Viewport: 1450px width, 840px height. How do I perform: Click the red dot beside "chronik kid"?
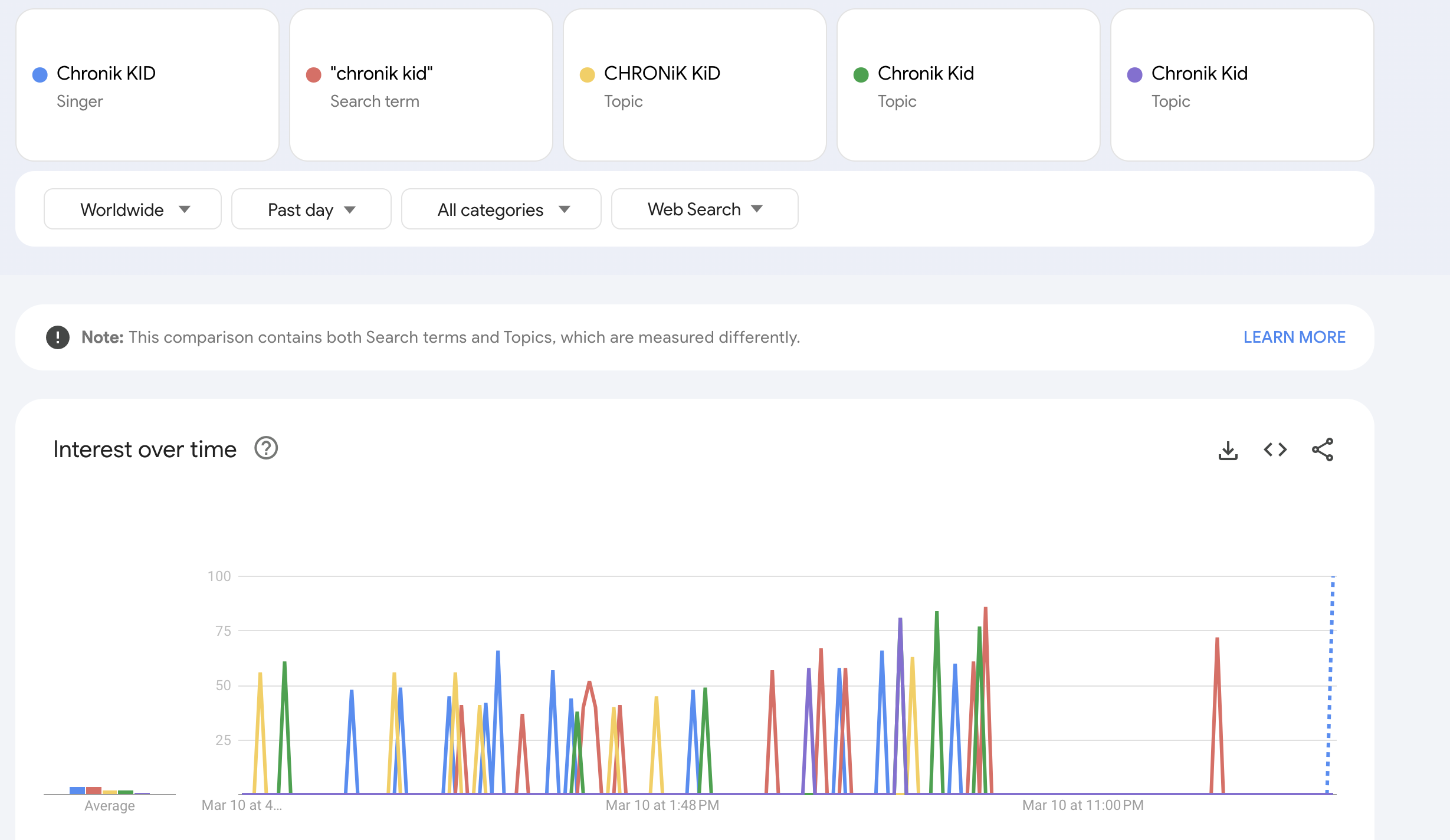coord(314,75)
